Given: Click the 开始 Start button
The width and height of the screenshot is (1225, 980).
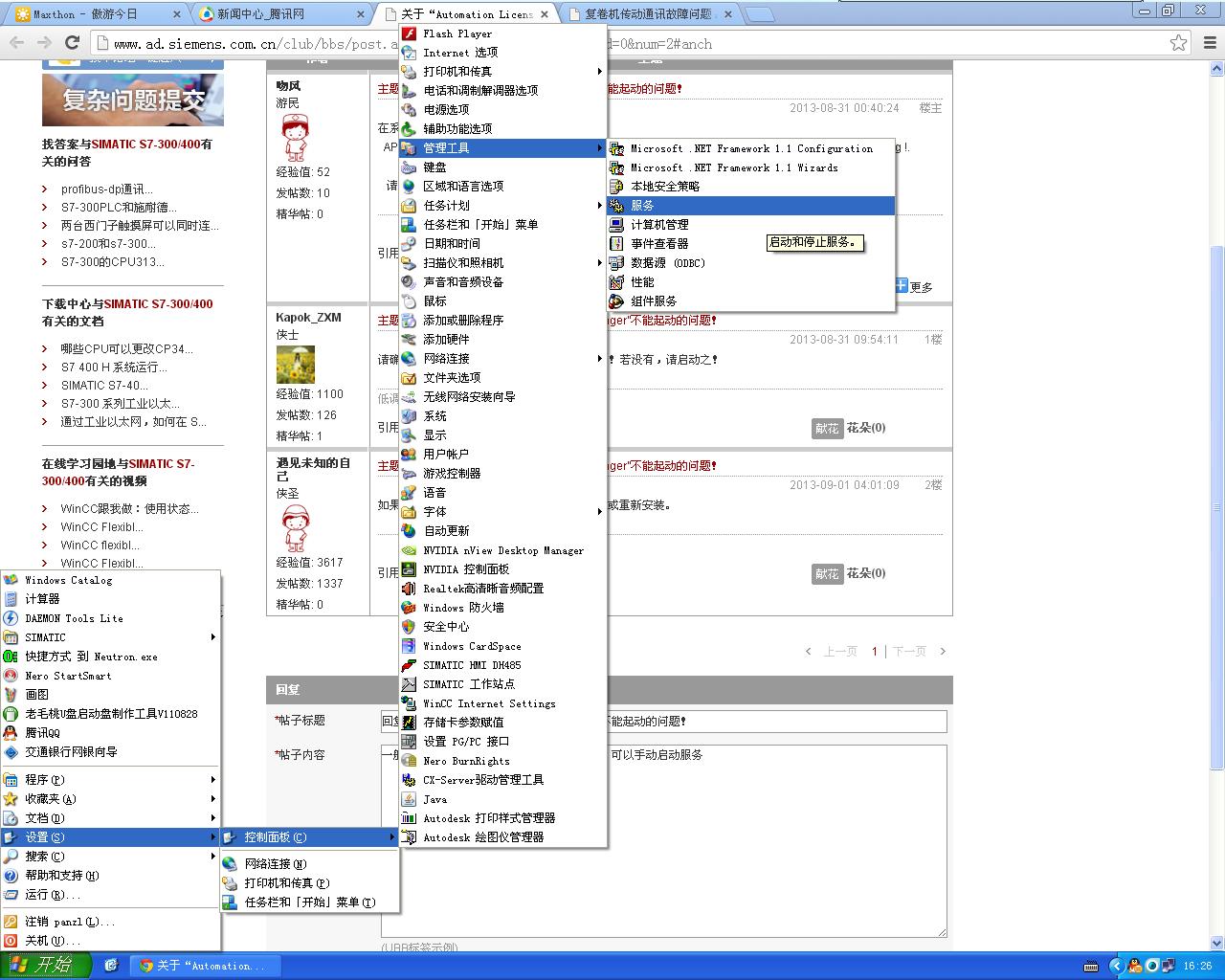Looking at the screenshot, I should pyautogui.click(x=46, y=965).
